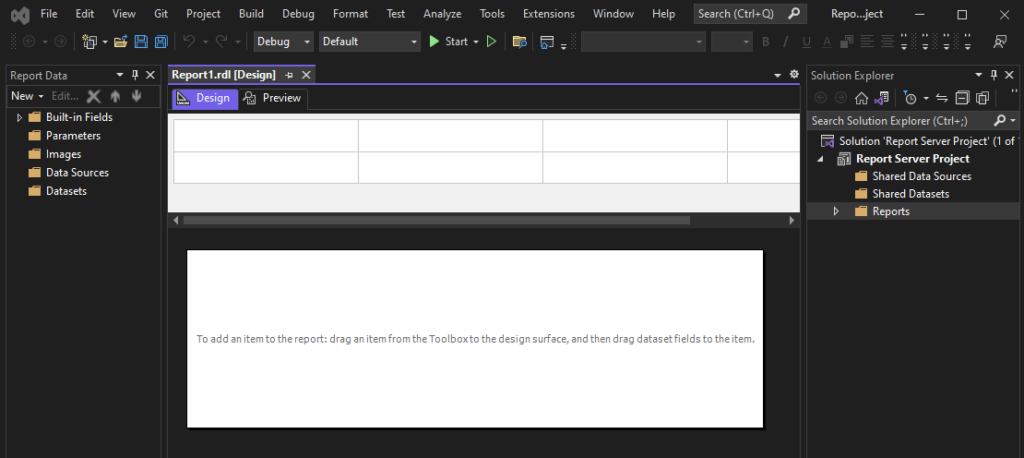
Task: Expand the Built-in Fields node
Action: tap(19, 118)
